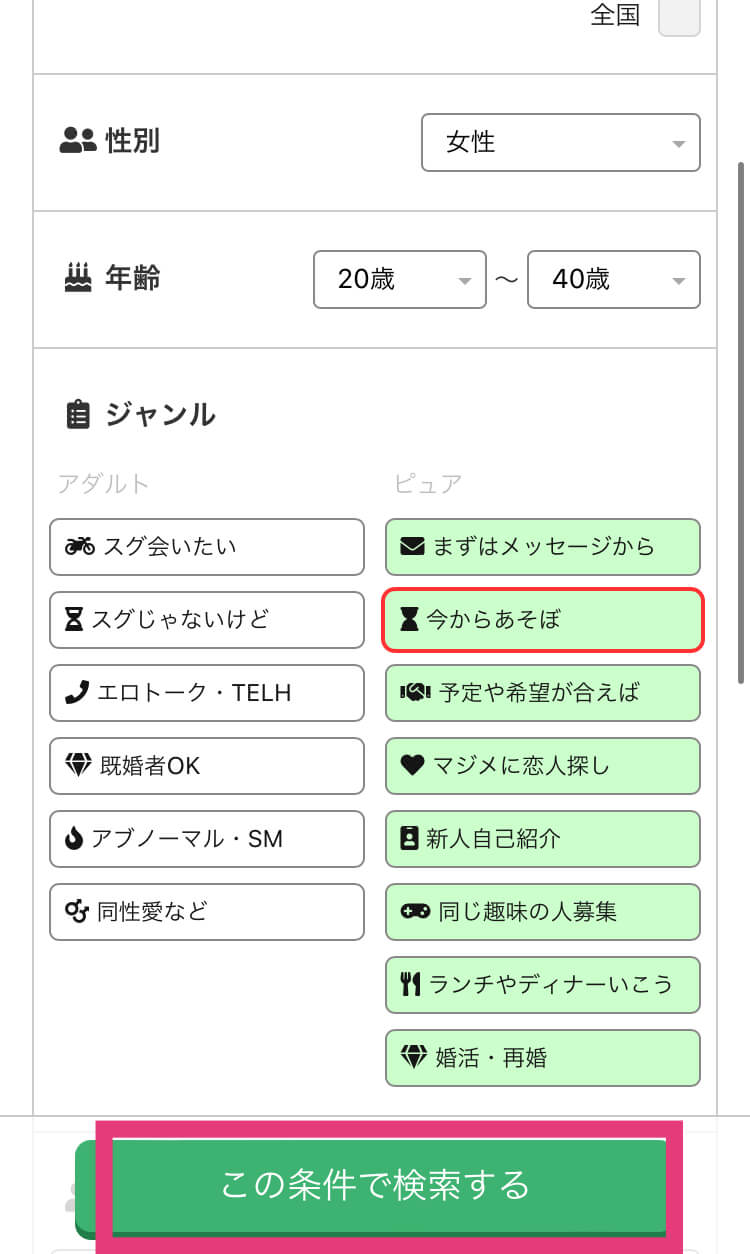The width and height of the screenshot is (750, 1254).
Task: Open the minimum age dropdown showing 20歳
Action: coord(399,279)
